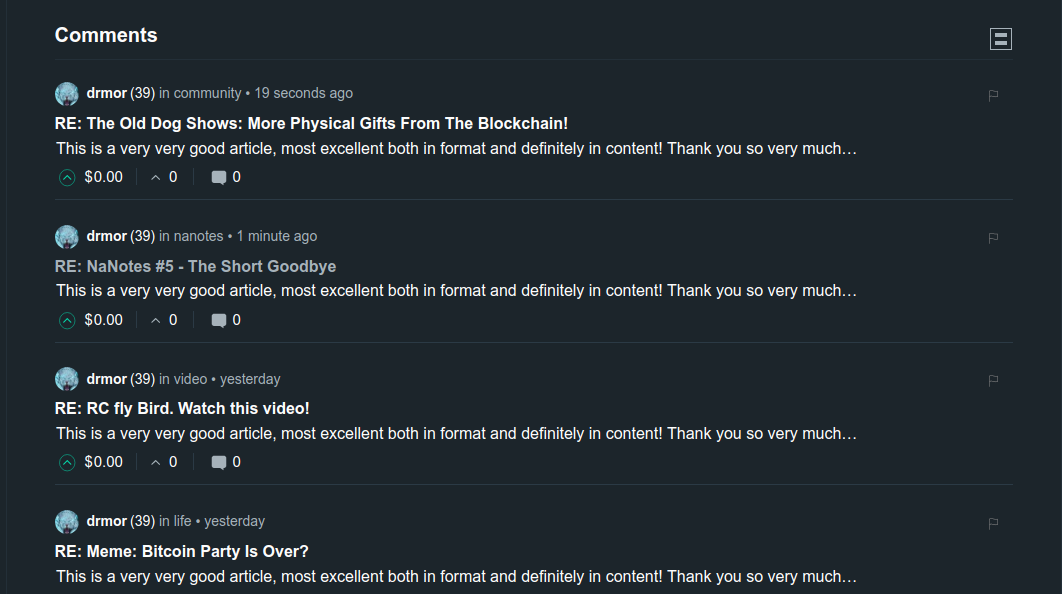Open RE: Meme: Bitcoin Party Is Over?
Image resolution: width=1062 pixels, height=594 pixels.
(x=182, y=551)
